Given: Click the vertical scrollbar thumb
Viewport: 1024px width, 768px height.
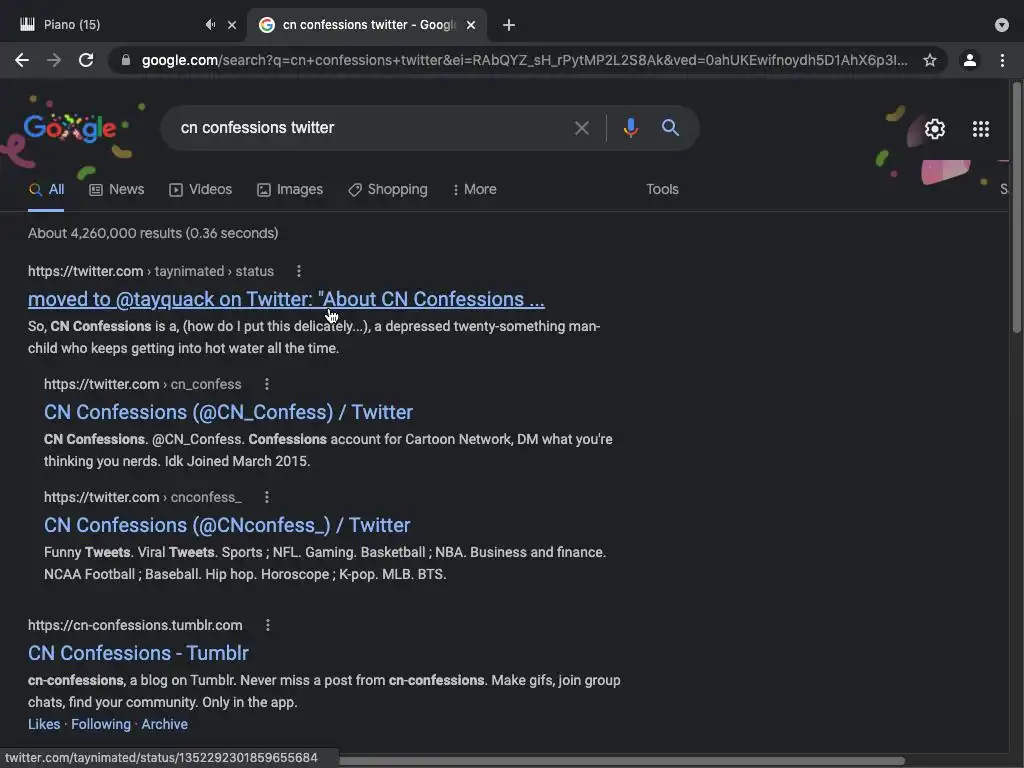Looking at the screenshot, I should [1016, 208].
